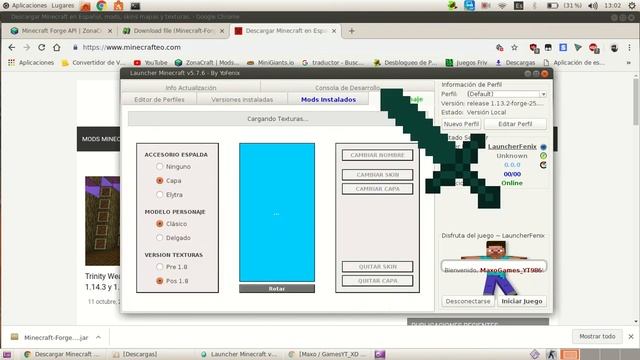This screenshot has width=640, height=360.
Task: Select Pre 1.8 texture version
Action: tap(160, 267)
